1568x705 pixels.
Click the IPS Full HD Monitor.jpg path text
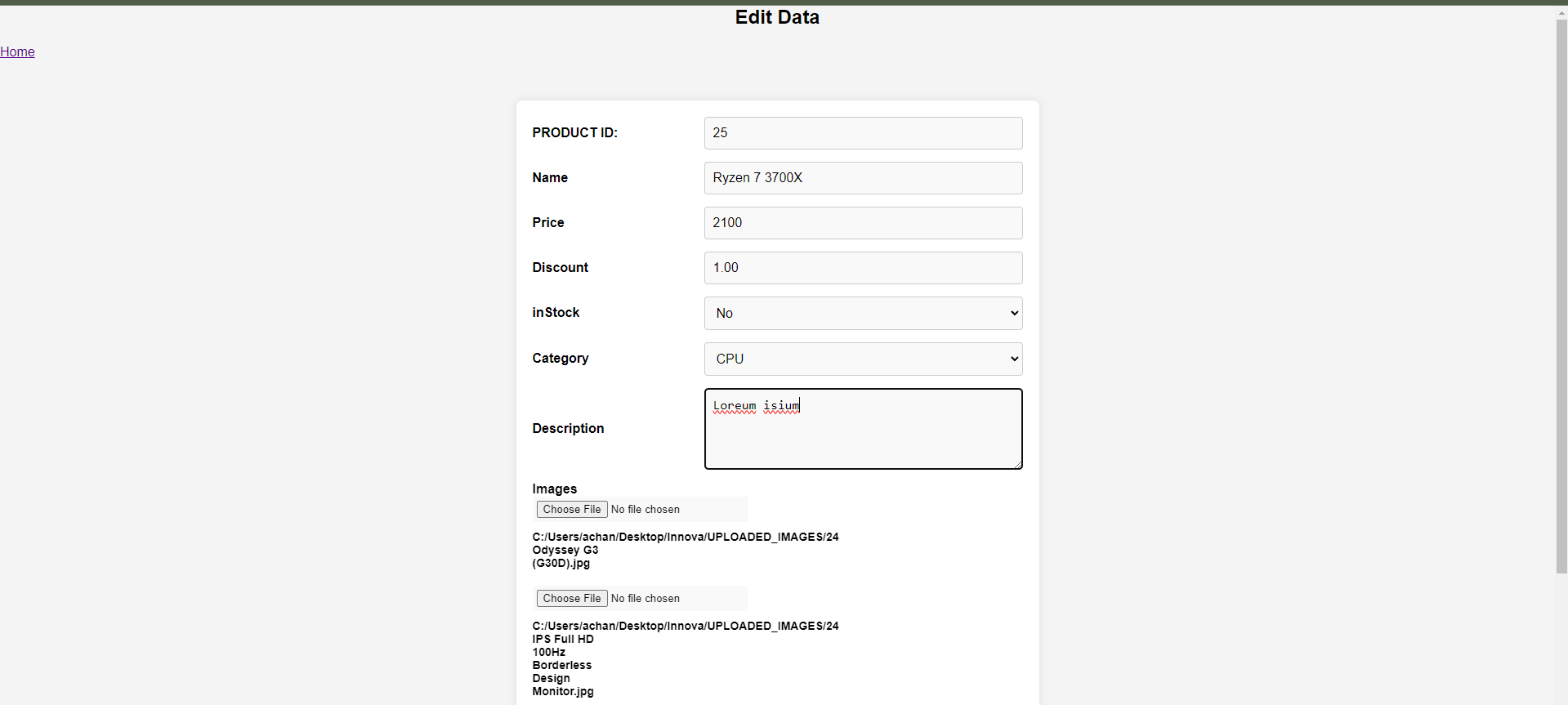click(x=685, y=658)
